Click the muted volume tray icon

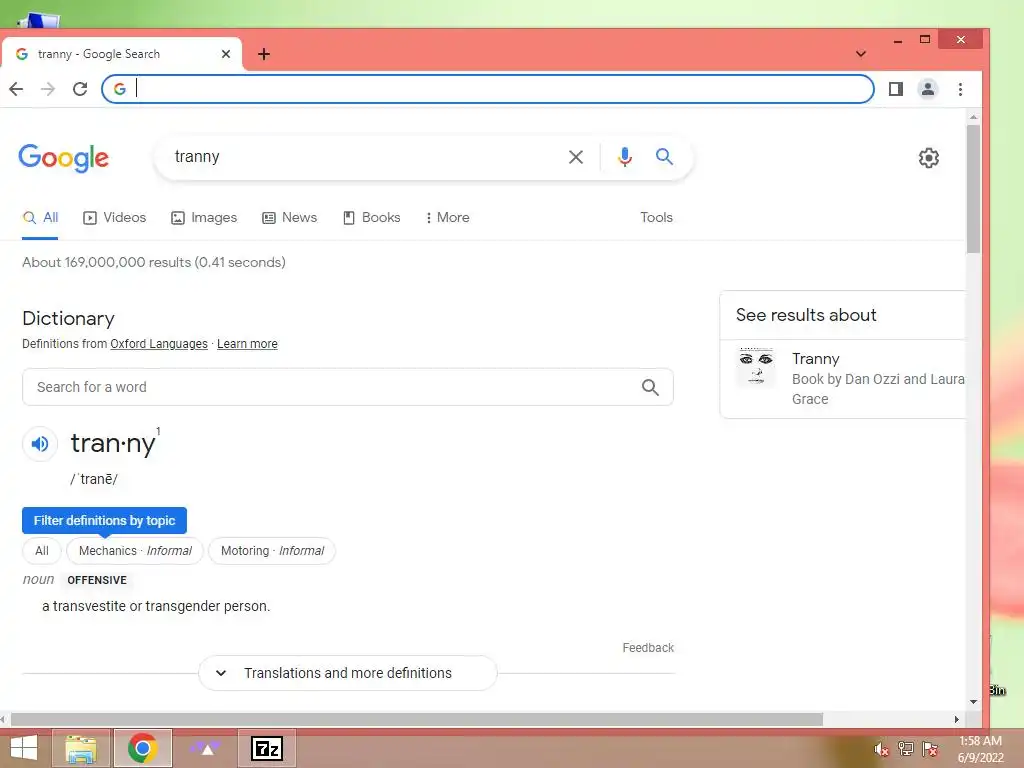881,749
